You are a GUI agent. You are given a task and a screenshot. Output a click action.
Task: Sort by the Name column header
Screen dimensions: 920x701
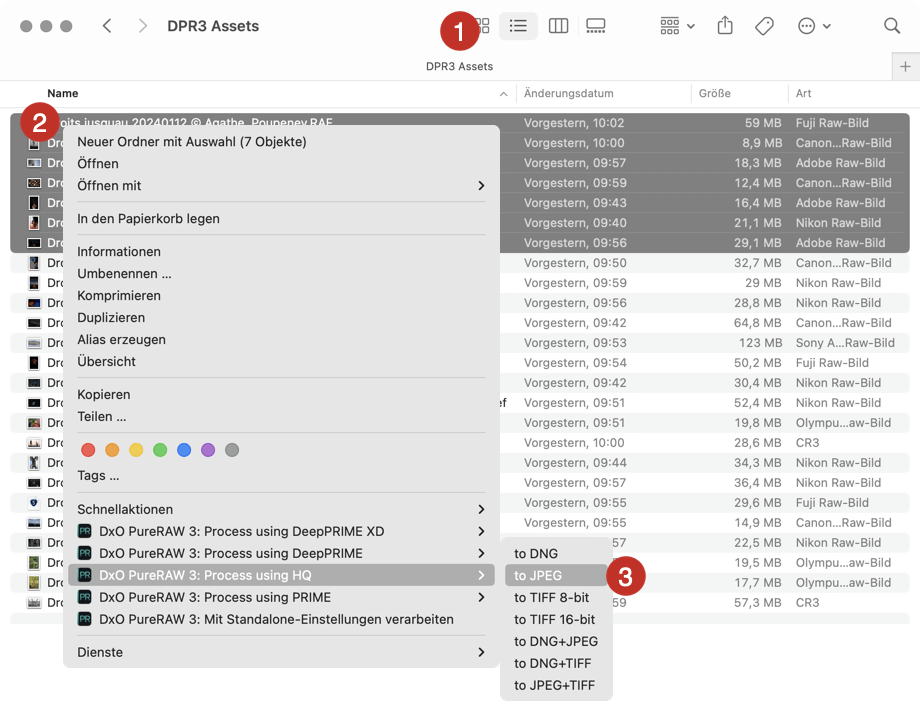(x=63, y=93)
